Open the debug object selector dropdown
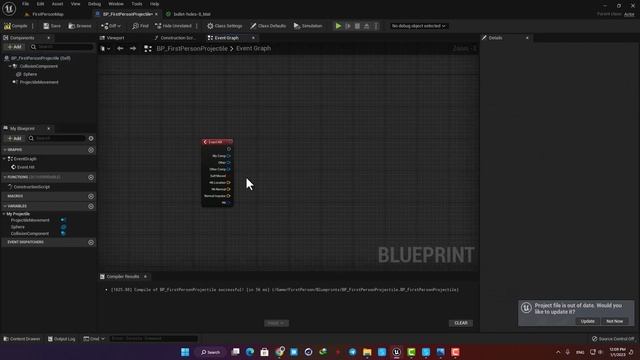Image resolution: width=640 pixels, height=360 pixels. pyautogui.click(x=418, y=26)
